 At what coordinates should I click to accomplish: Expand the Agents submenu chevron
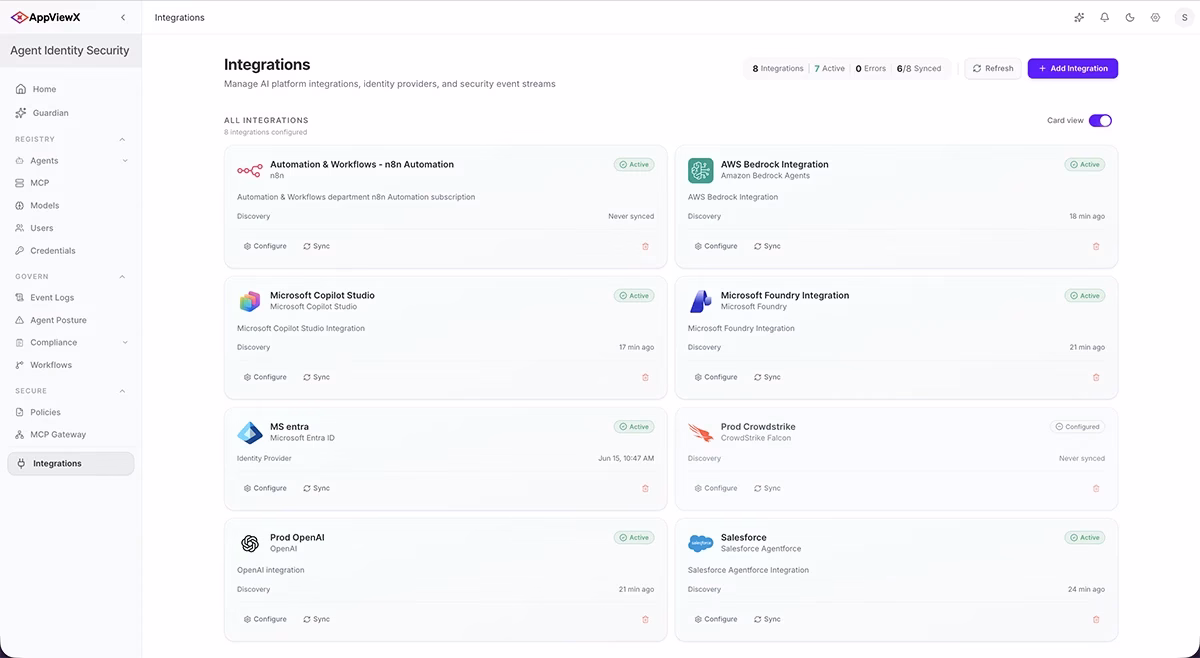(x=125, y=160)
